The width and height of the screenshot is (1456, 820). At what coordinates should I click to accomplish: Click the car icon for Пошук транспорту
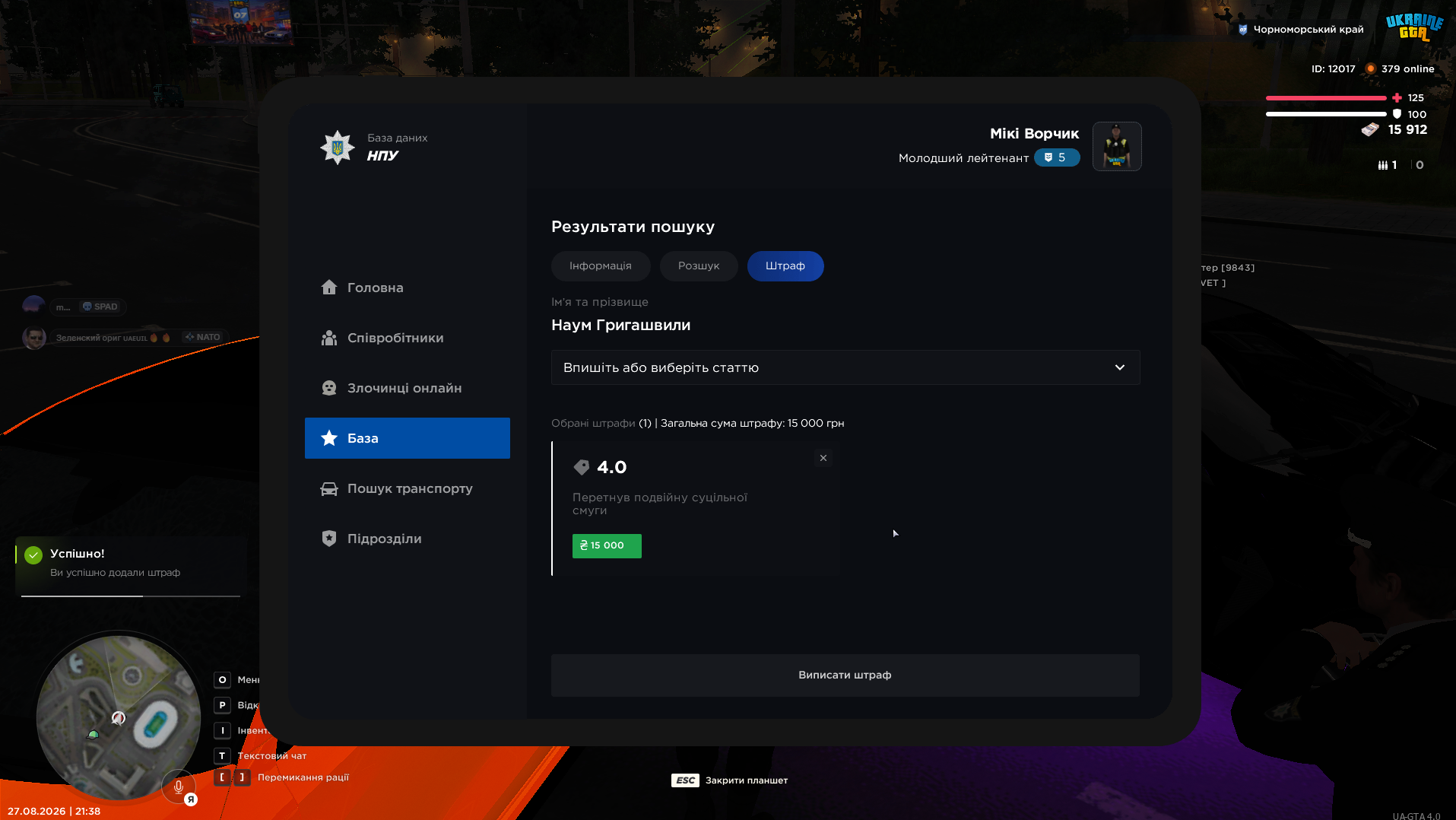point(328,488)
